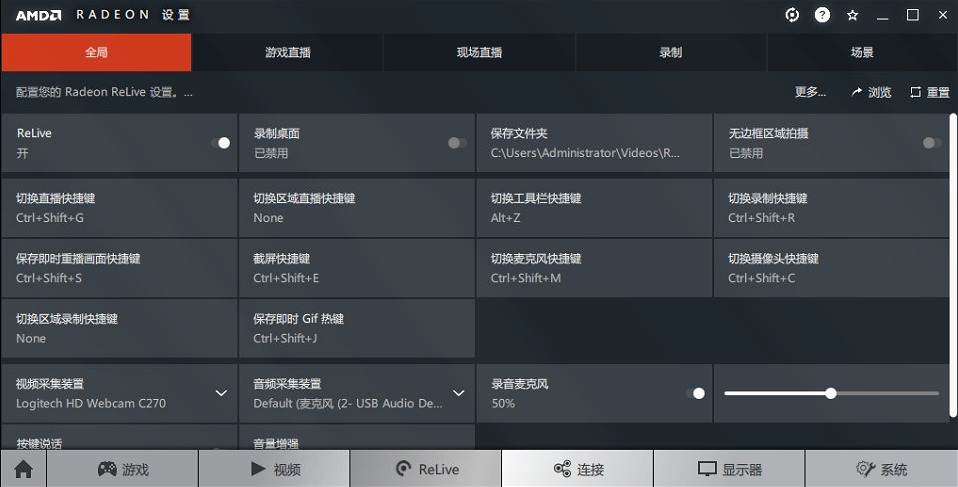Open the update notifications icon
Screen dimensions: 958x487
[792, 15]
